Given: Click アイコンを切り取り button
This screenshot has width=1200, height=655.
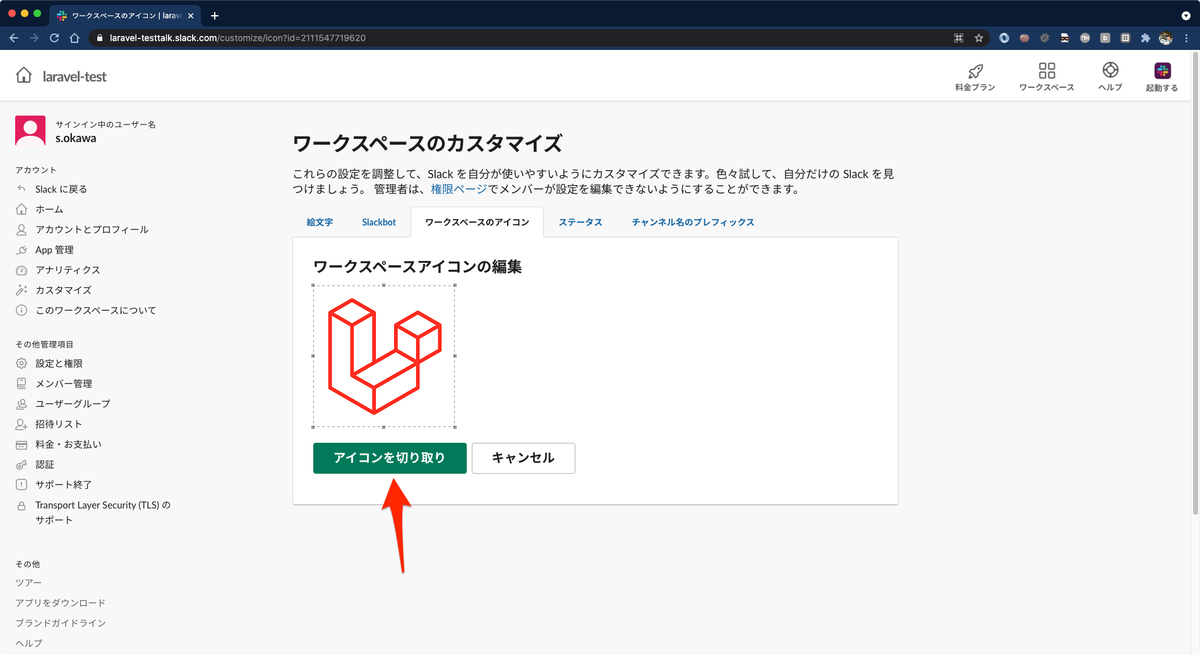Looking at the screenshot, I should coord(390,458).
